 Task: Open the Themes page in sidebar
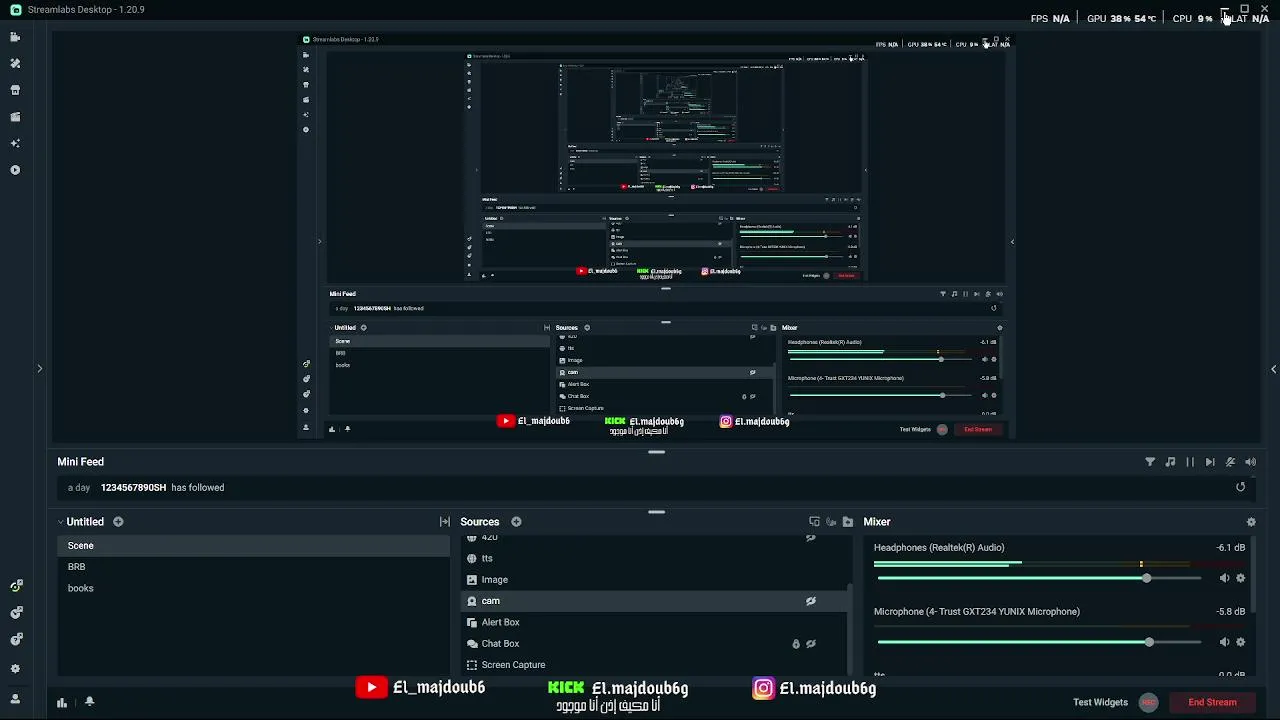15,63
